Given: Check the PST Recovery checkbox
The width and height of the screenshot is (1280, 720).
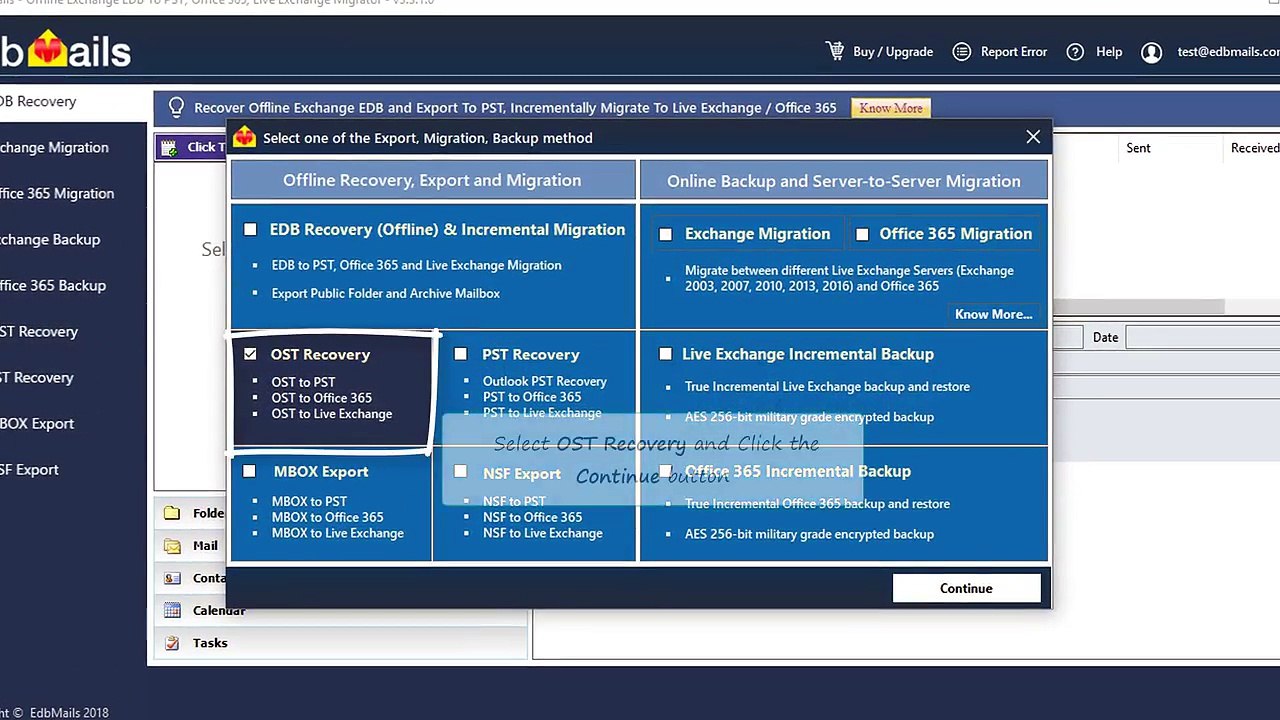Looking at the screenshot, I should click(x=461, y=354).
